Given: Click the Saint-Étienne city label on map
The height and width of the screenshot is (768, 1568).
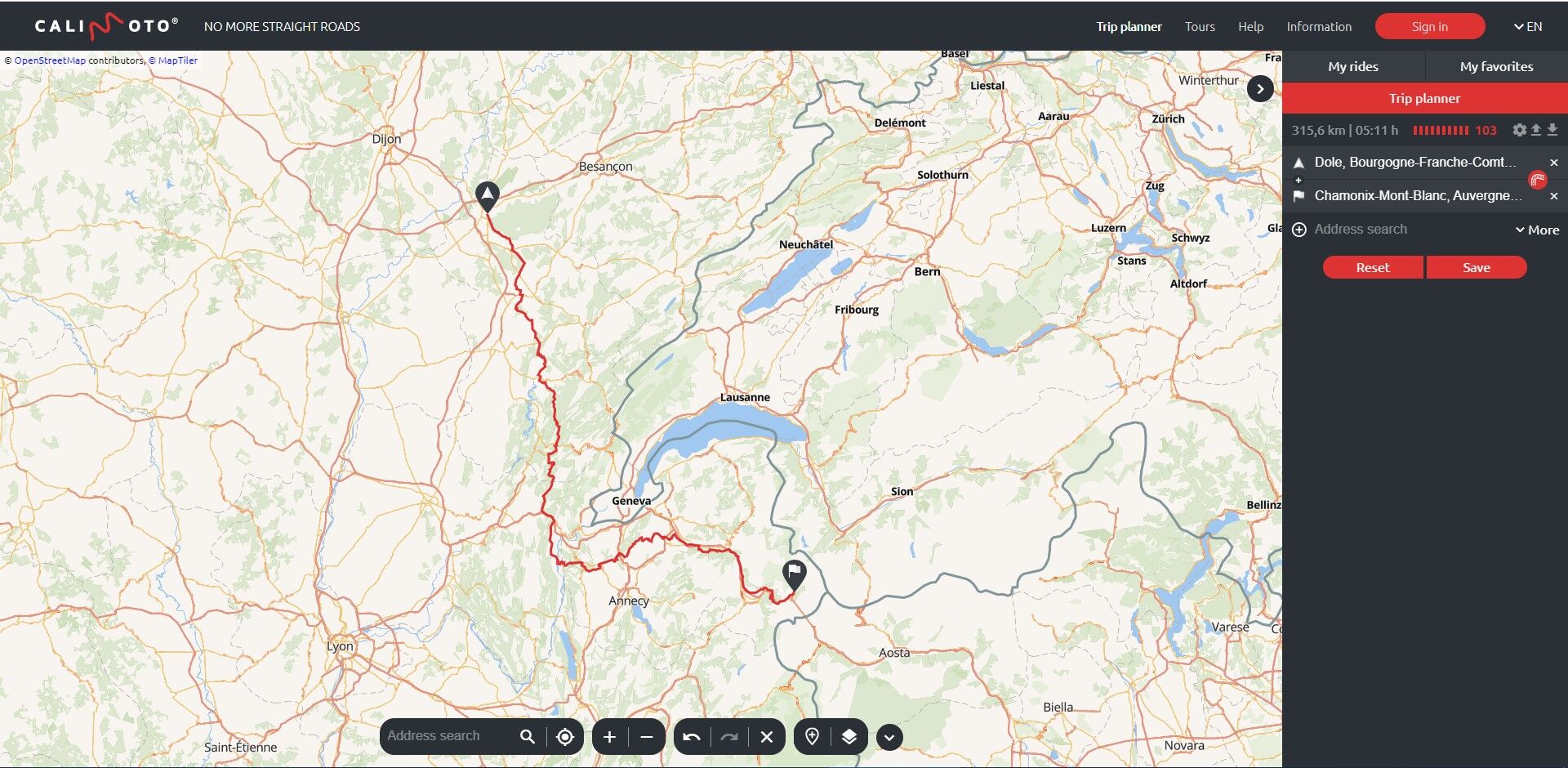Looking at the screenshot, I should 240,748.
